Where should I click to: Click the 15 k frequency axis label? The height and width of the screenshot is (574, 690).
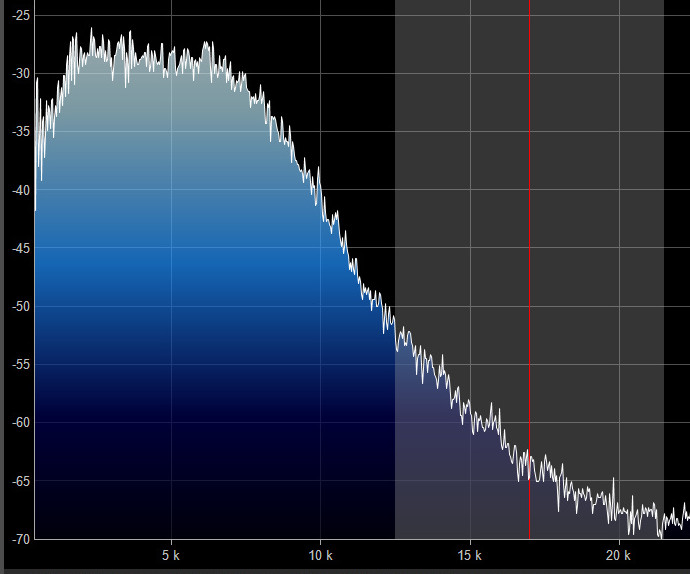click(470, 555)
